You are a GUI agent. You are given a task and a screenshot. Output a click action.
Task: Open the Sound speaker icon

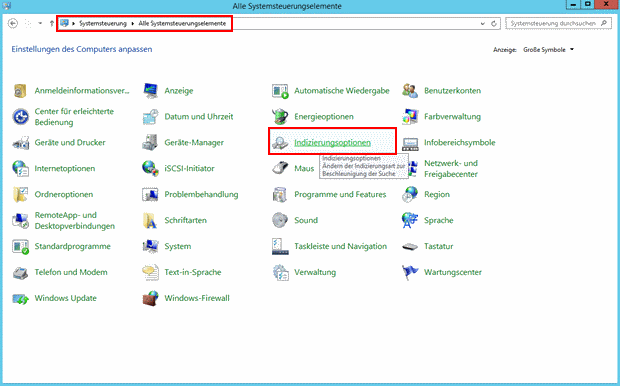pyautogui.click(x=280, y=220)
